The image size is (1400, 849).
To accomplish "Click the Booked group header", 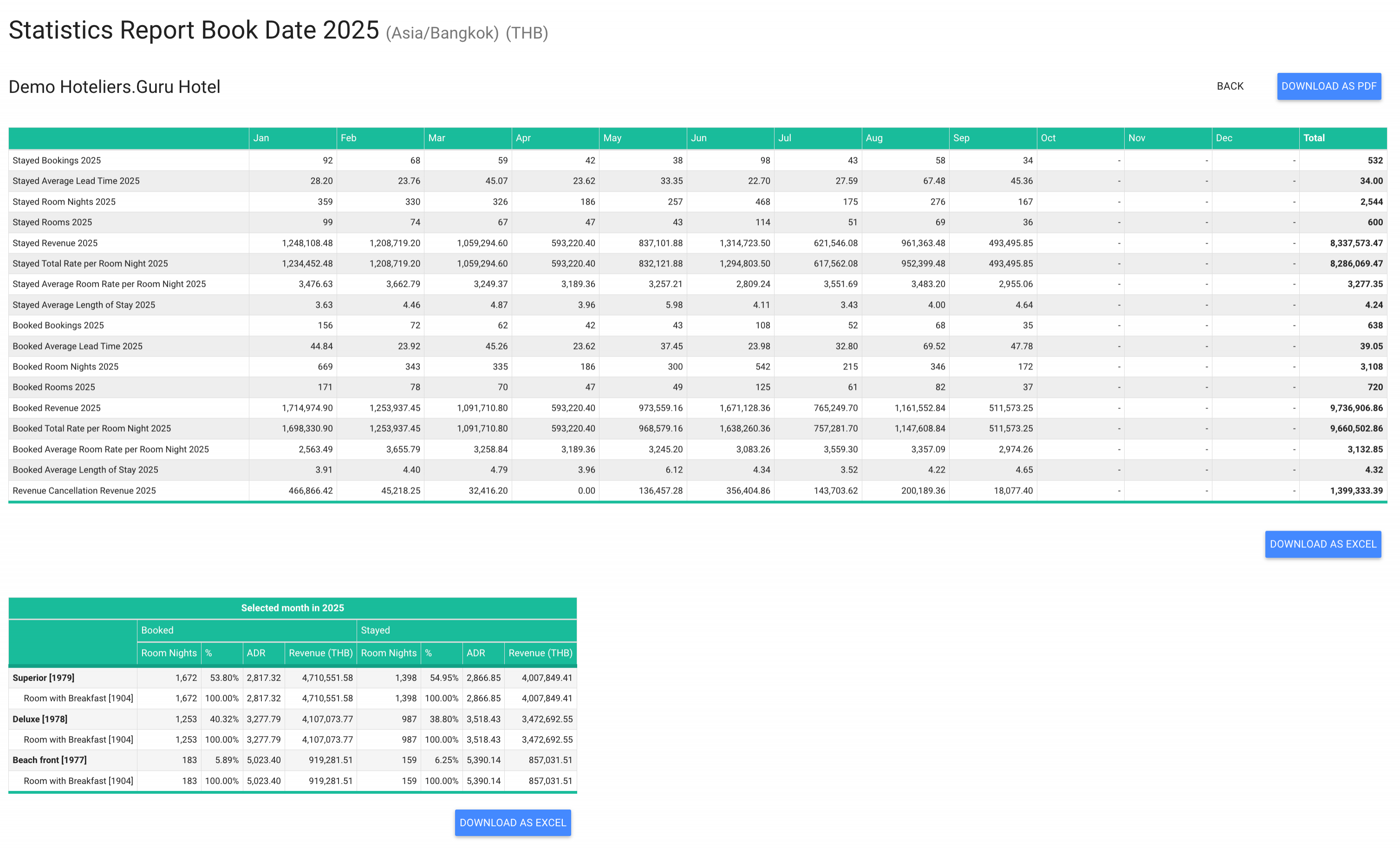I will click(157, 630).
